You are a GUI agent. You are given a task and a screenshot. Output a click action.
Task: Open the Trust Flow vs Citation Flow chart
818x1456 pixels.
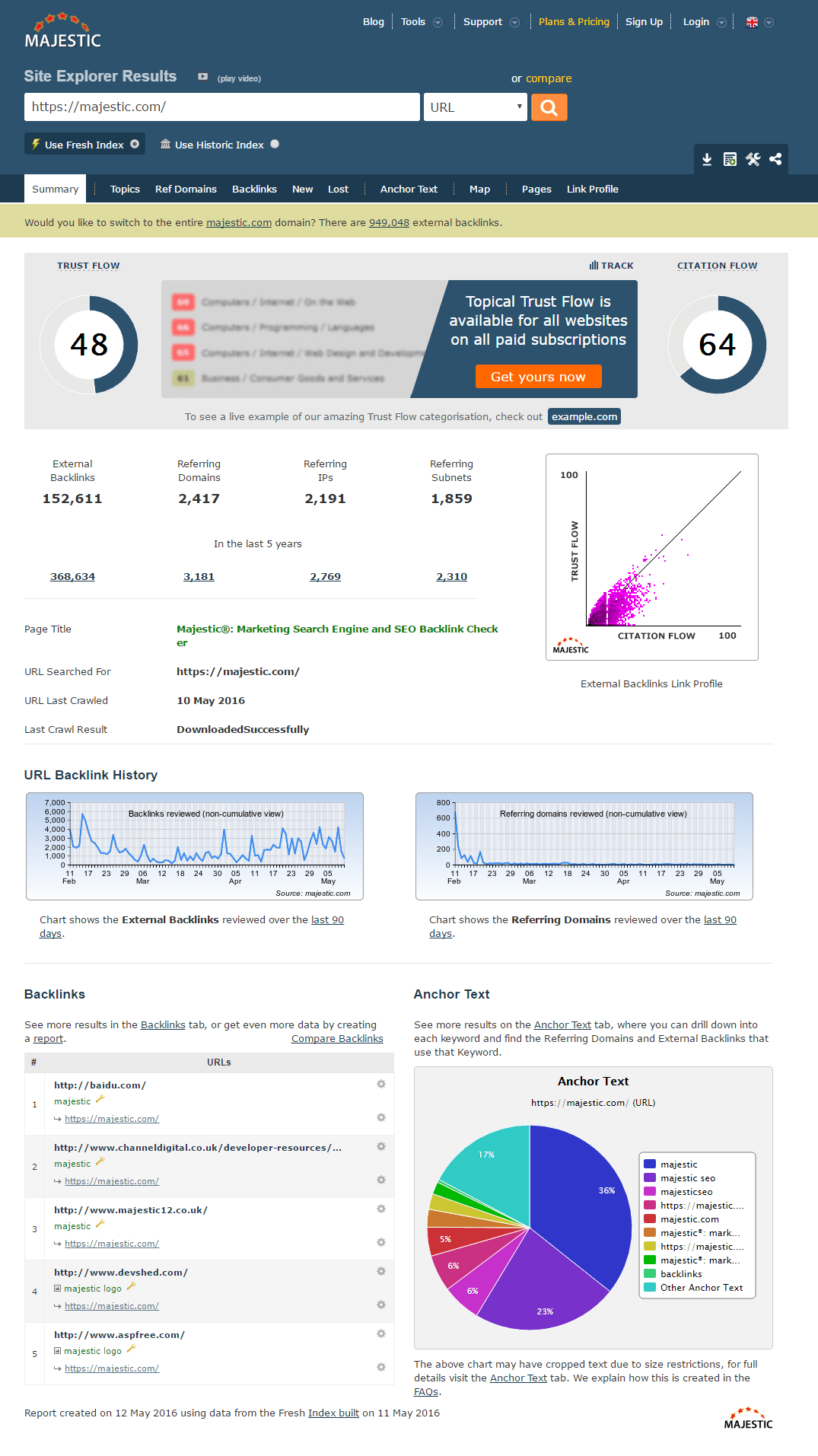tap(652, 557)
